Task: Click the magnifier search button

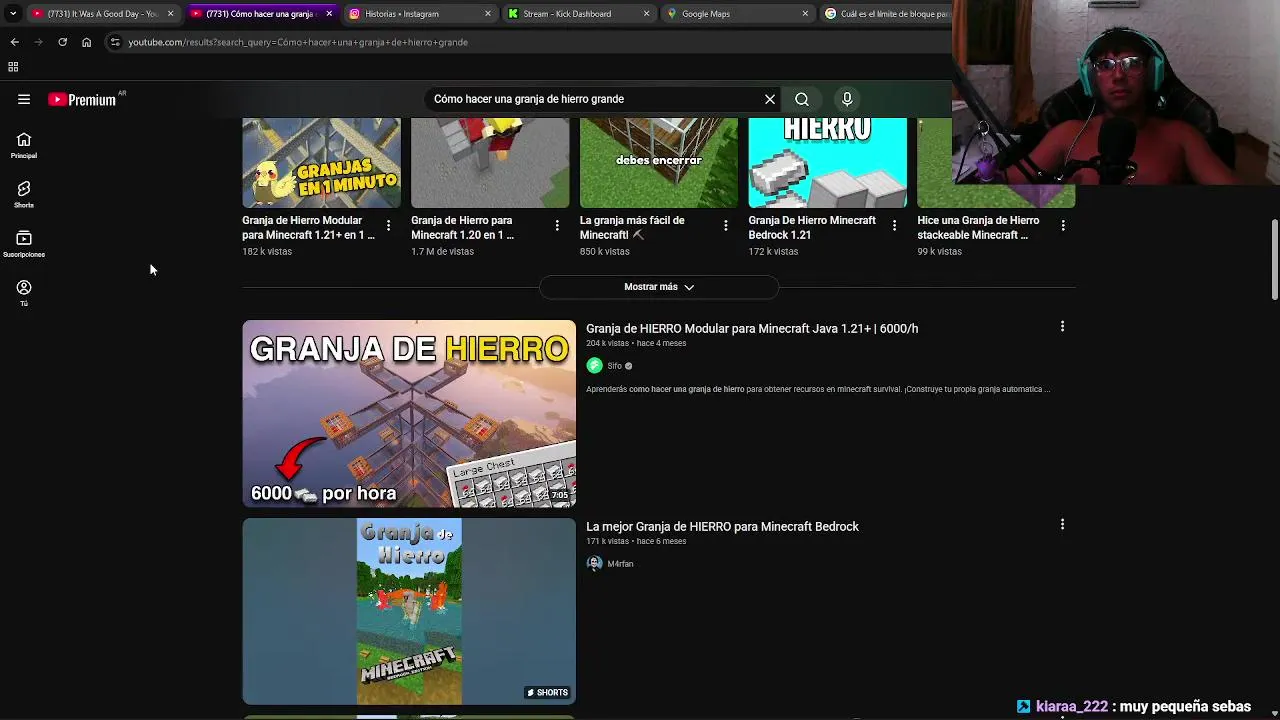Action: click(x=802, y=99)
